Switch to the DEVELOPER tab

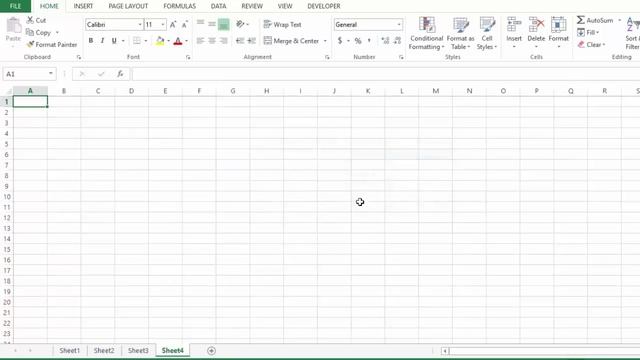pos(324,6)
